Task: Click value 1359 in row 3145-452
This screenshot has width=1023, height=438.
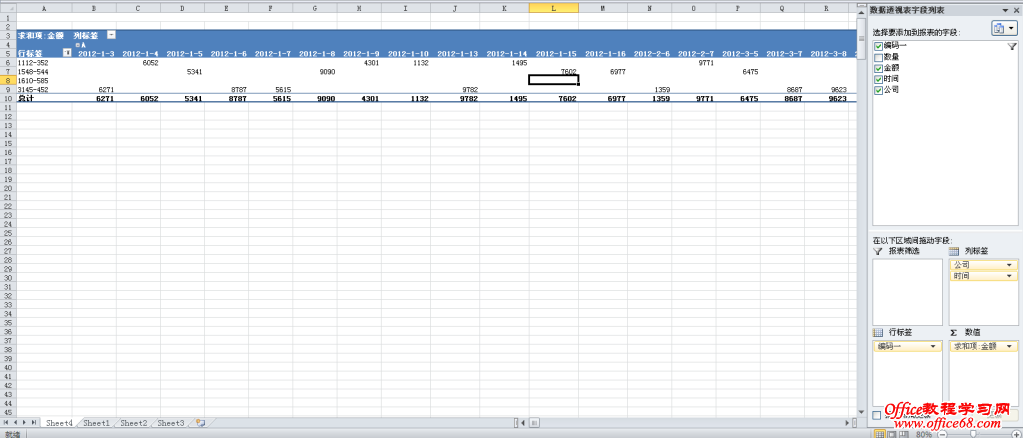Action: pos(662,89)
